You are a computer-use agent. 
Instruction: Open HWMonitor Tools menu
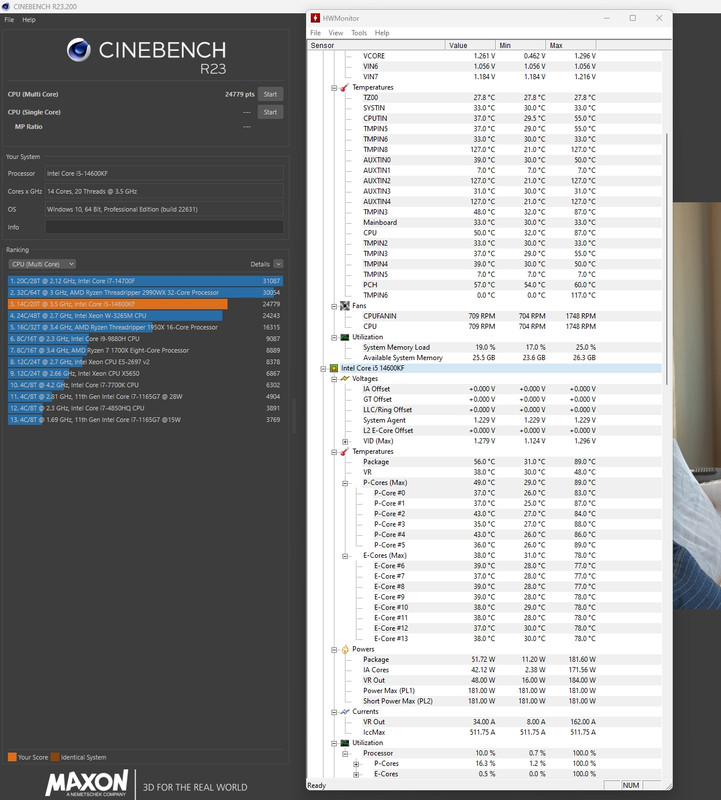pyautogui.click(x=359, y=33)
